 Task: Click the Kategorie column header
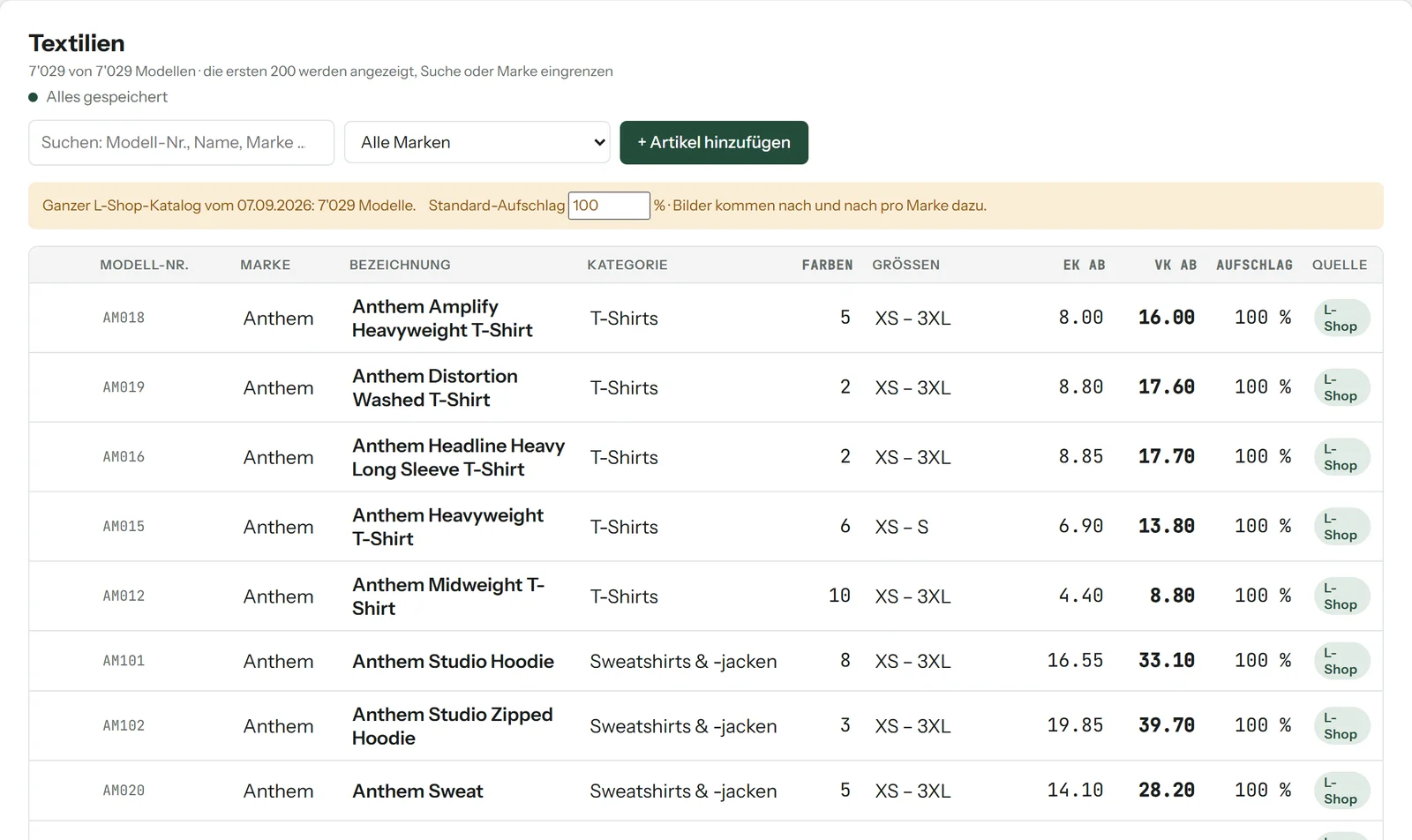coord(627,265)
